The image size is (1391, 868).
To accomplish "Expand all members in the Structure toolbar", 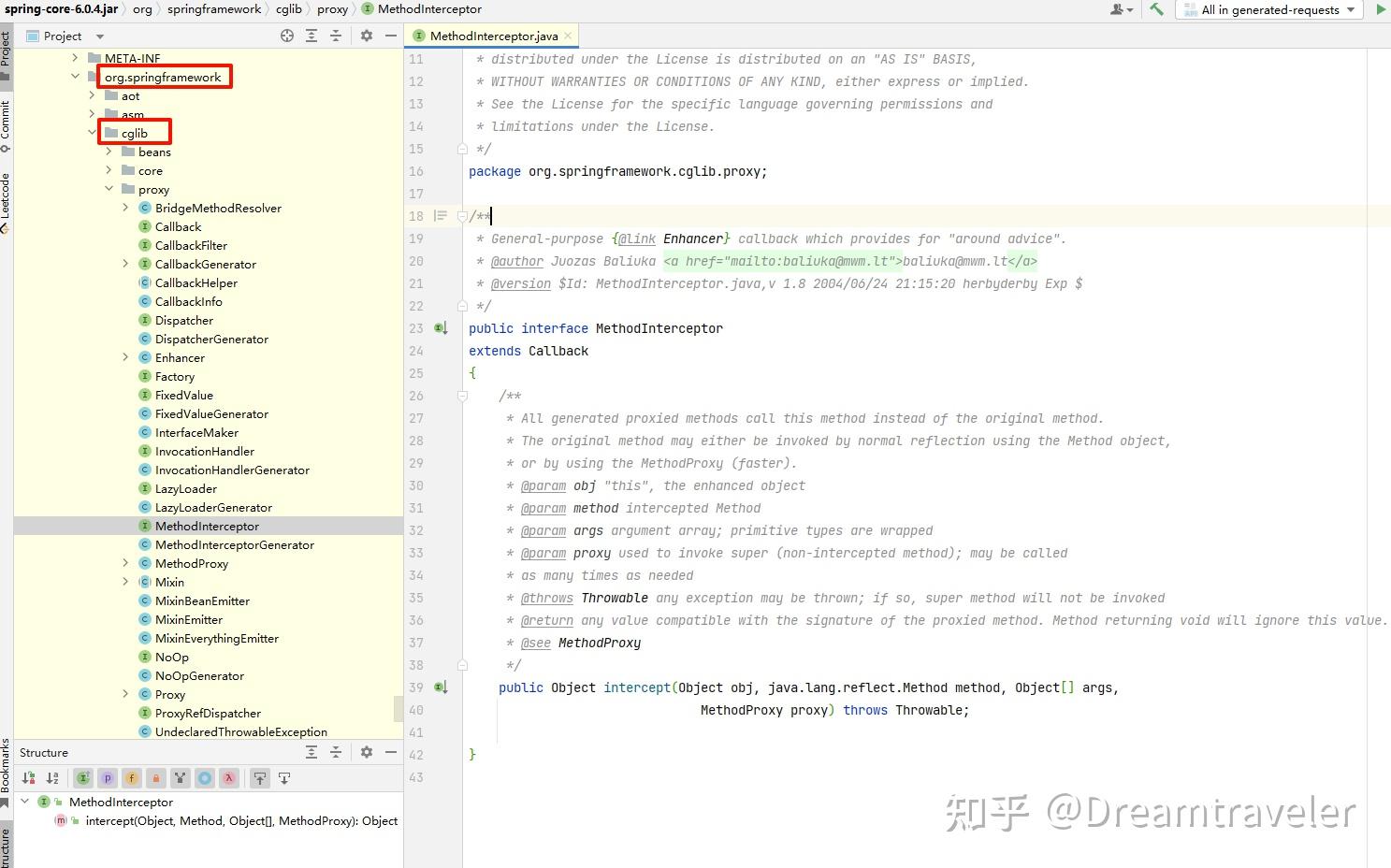I will [312, 752].
